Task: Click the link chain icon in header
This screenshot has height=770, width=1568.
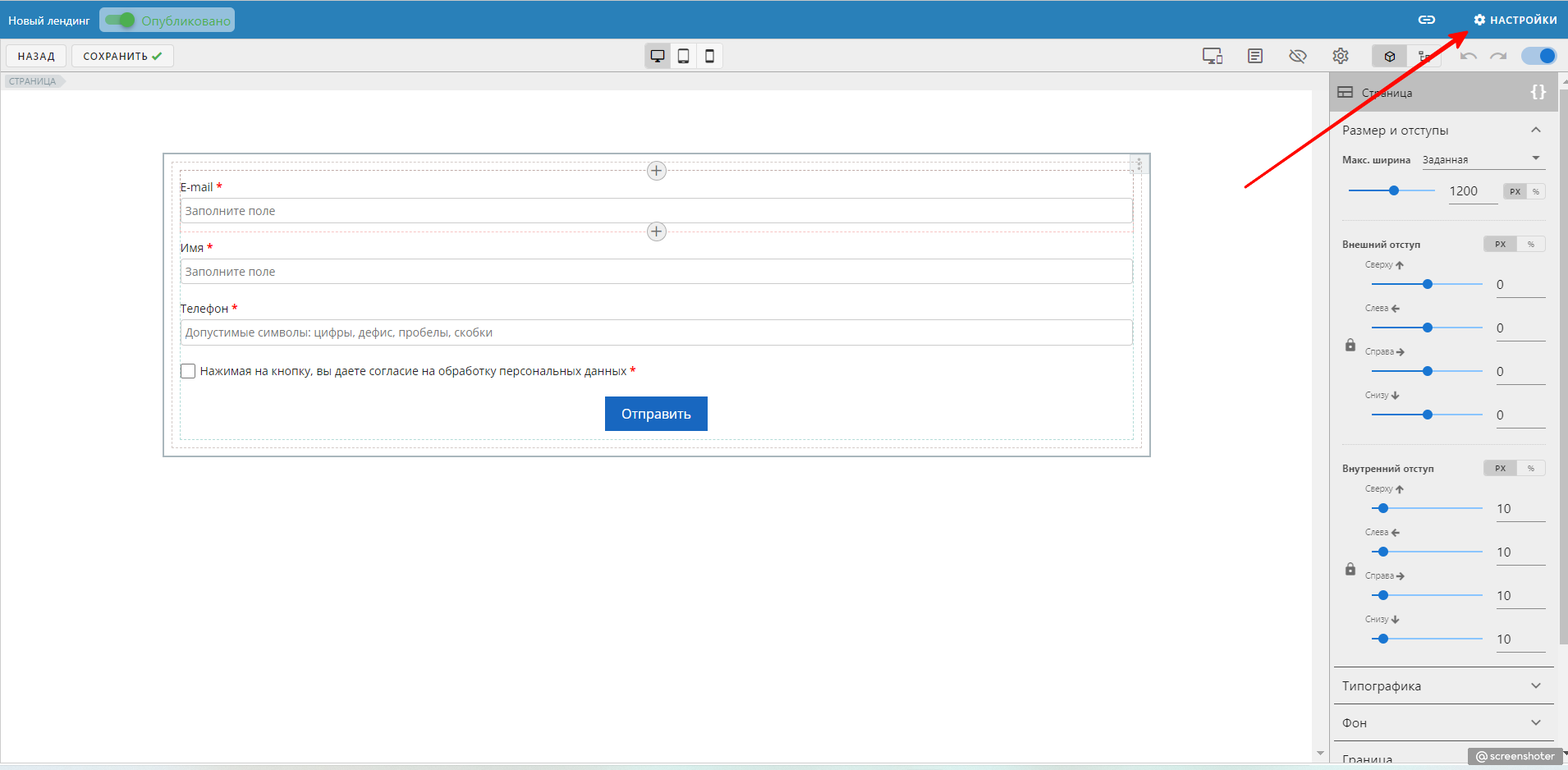Action: pos(1427,20)
